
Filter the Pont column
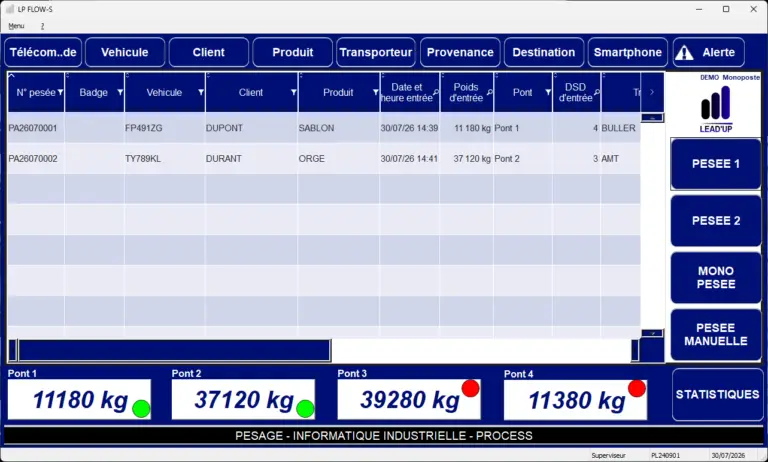point(548,93)
